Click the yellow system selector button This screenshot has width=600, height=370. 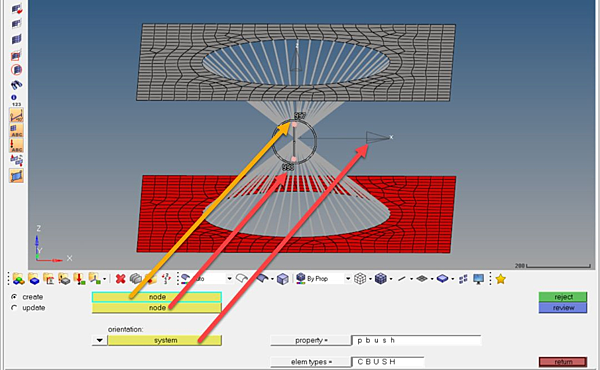(x=165, y=340)
